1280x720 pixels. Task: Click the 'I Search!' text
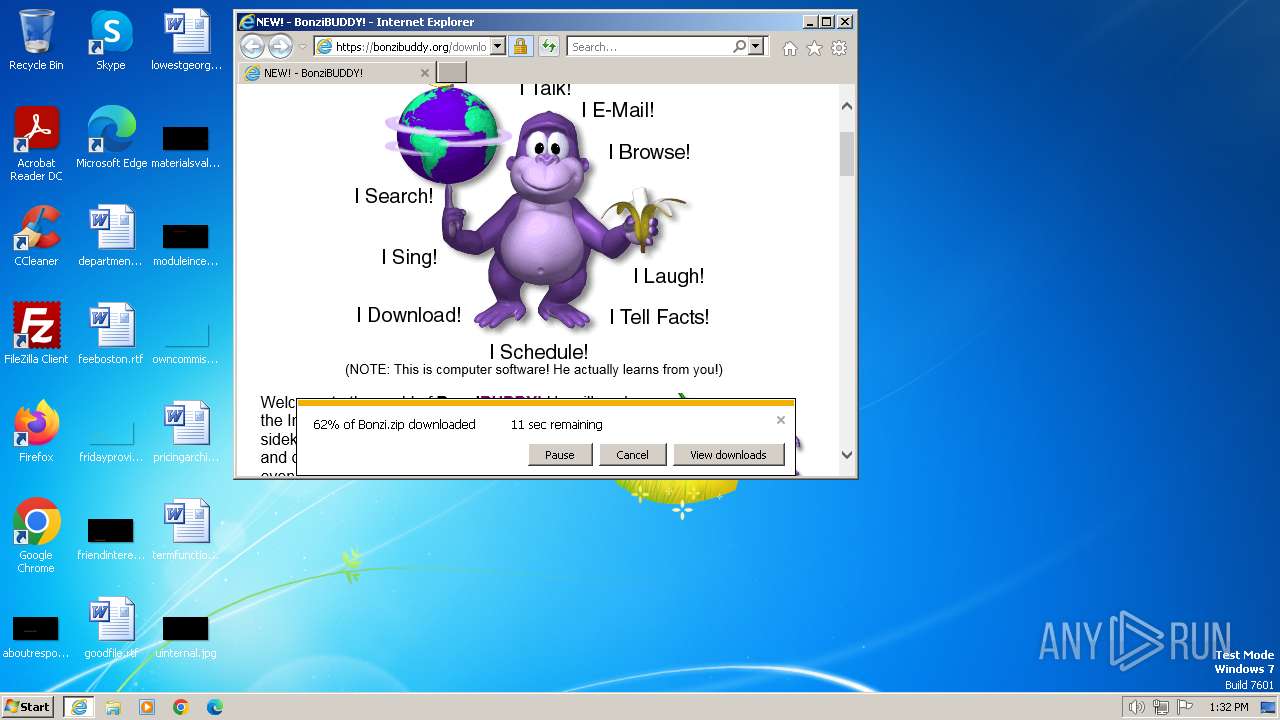[394, 196]
